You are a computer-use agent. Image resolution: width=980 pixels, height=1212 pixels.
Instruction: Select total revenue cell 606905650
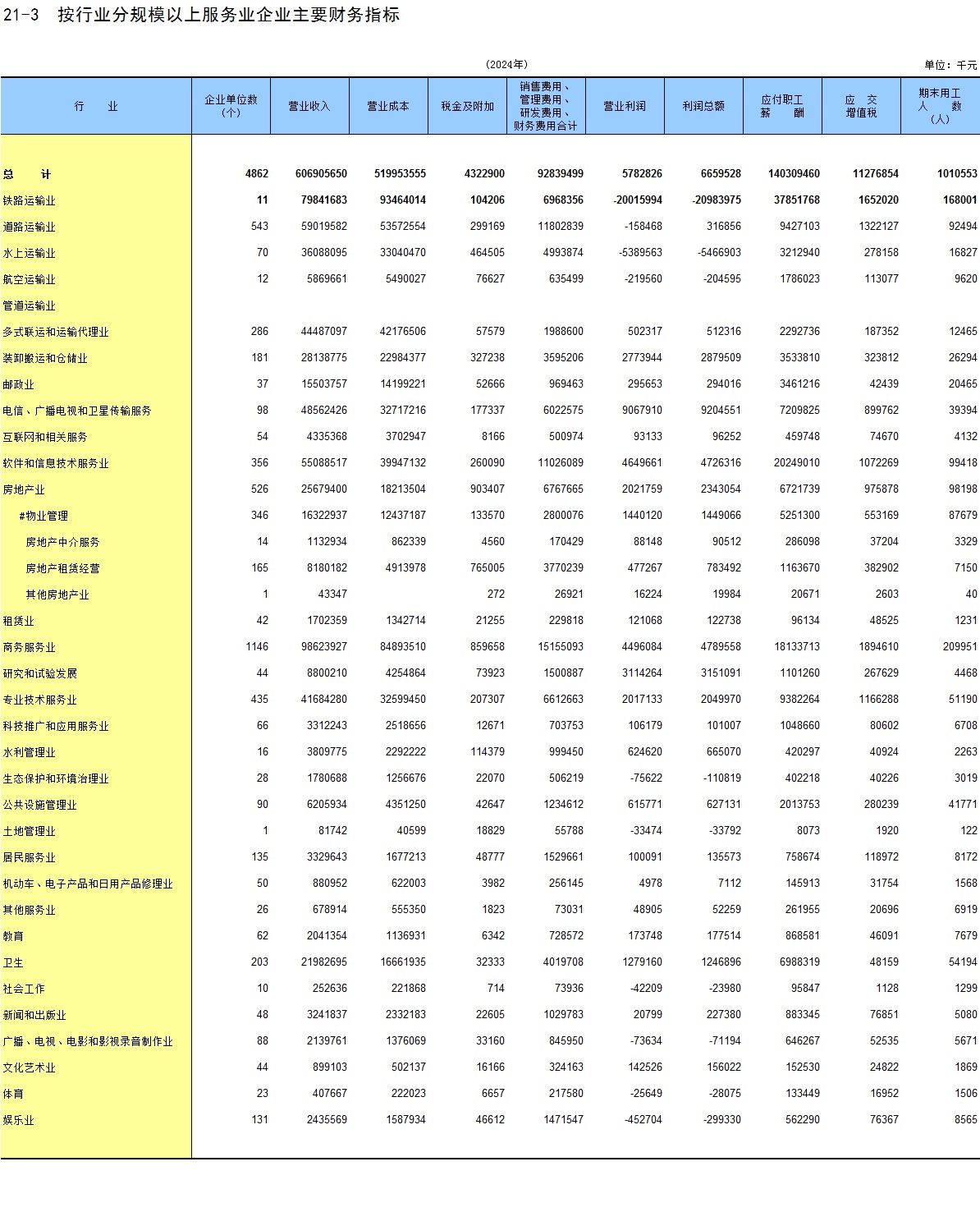(321, 174)
